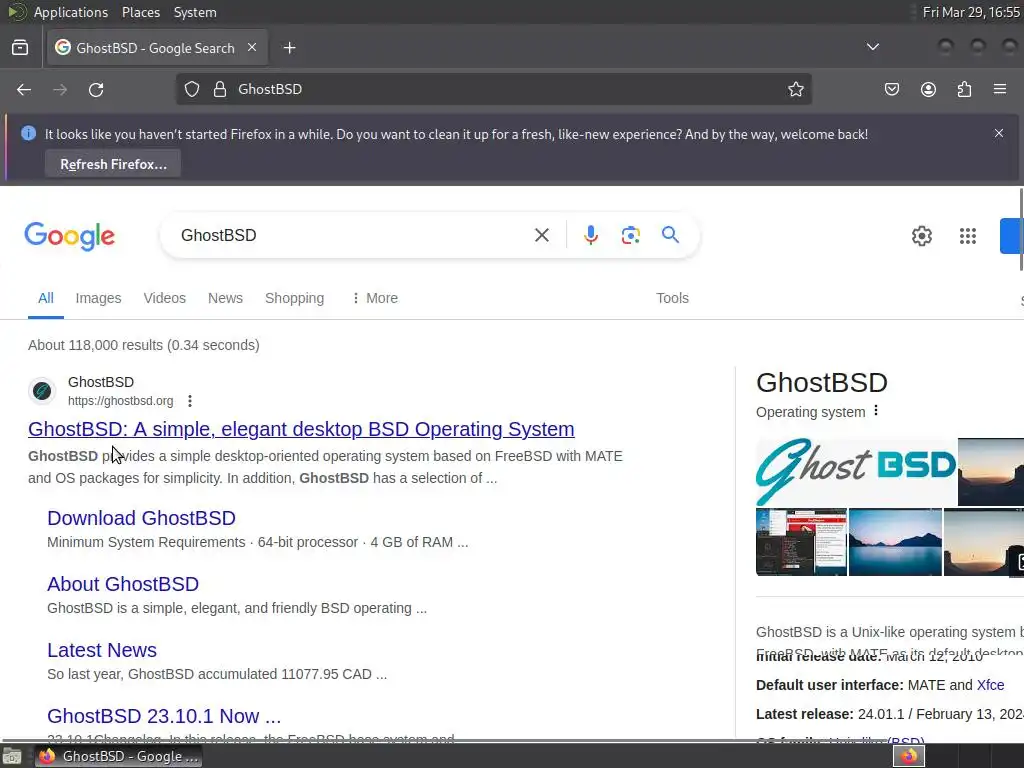Open knowledge panel options dots by Operating system

(x=876, y=411)
